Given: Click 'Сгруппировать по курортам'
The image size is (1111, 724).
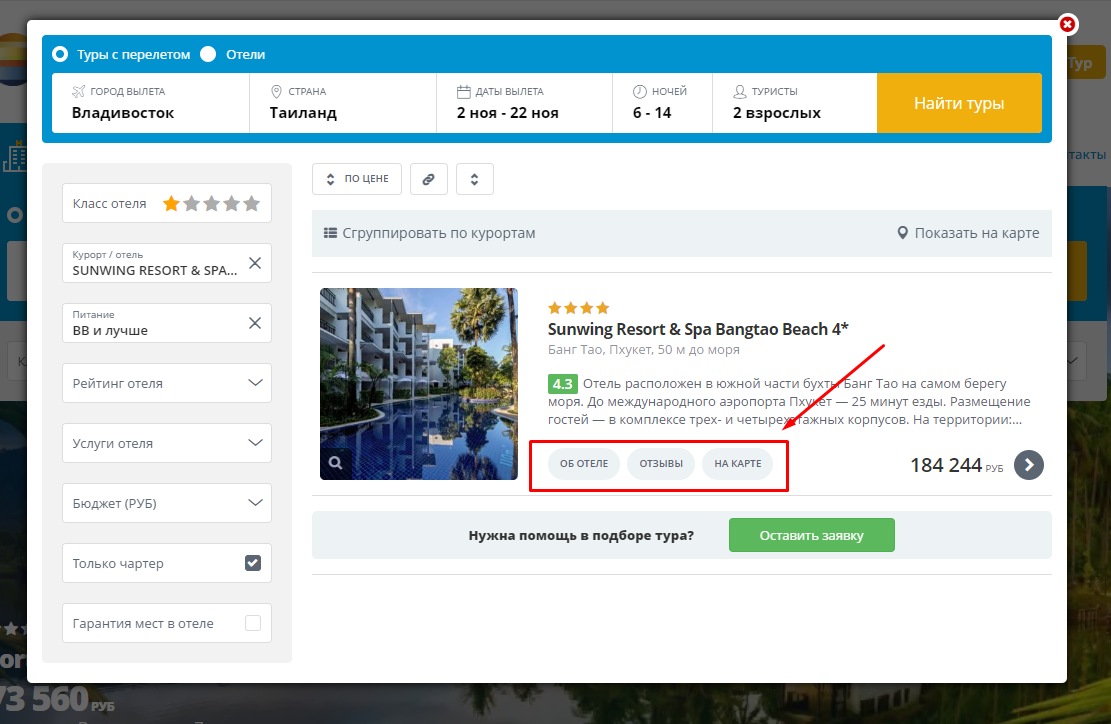Looking at the screenshot, I should click(429, 233).
